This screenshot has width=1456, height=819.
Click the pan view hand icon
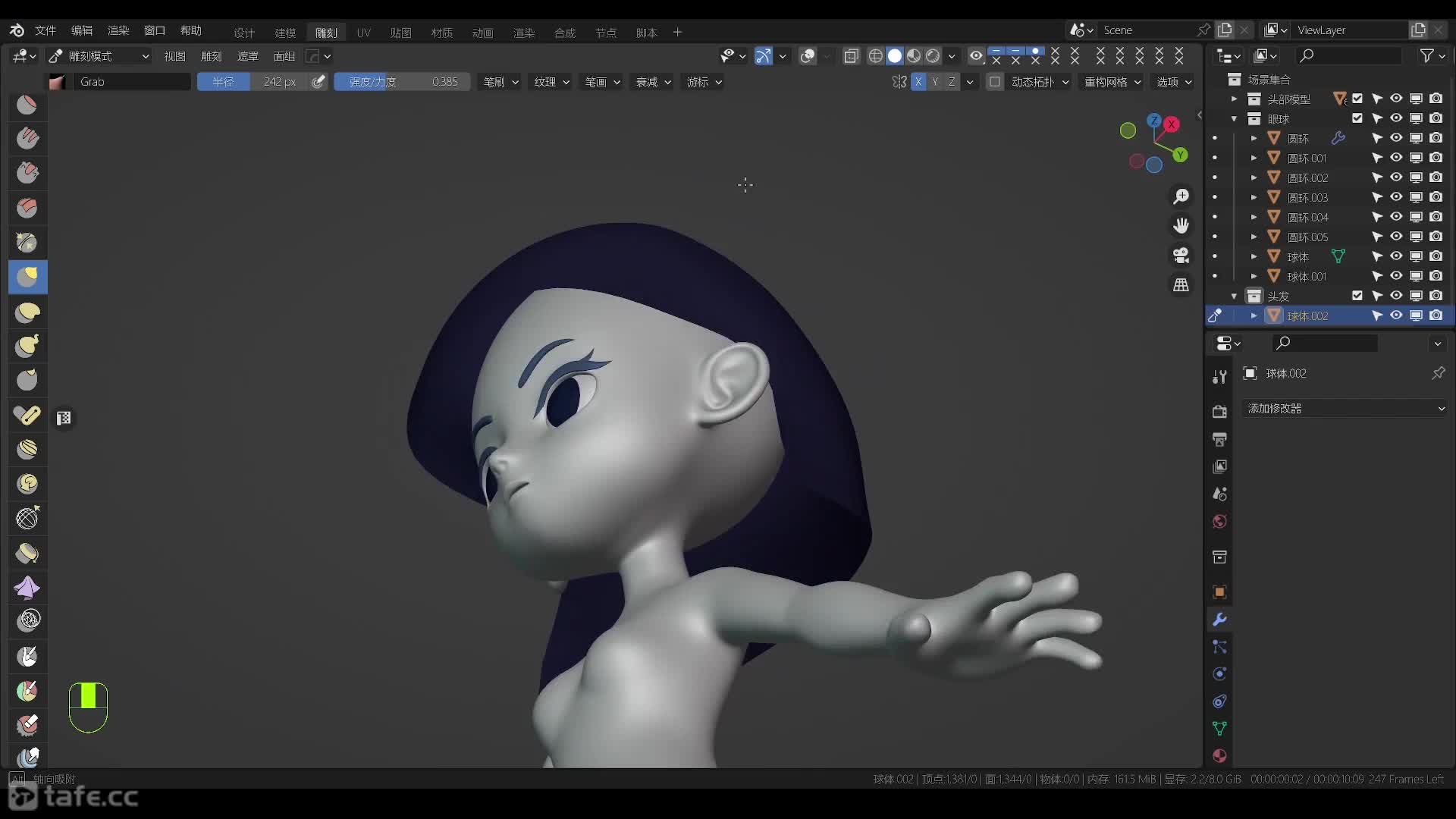[1181, 226]
